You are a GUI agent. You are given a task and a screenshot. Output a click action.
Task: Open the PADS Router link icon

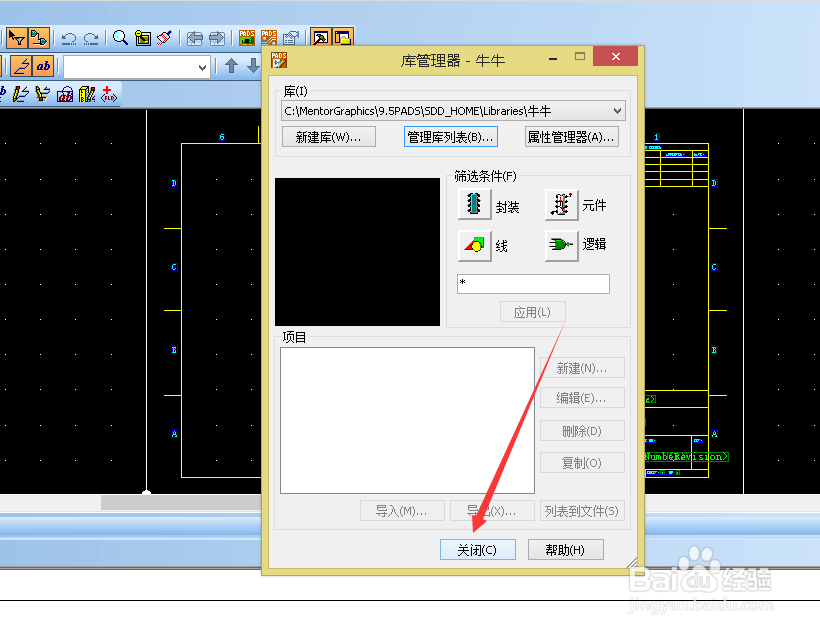point(269,38)
